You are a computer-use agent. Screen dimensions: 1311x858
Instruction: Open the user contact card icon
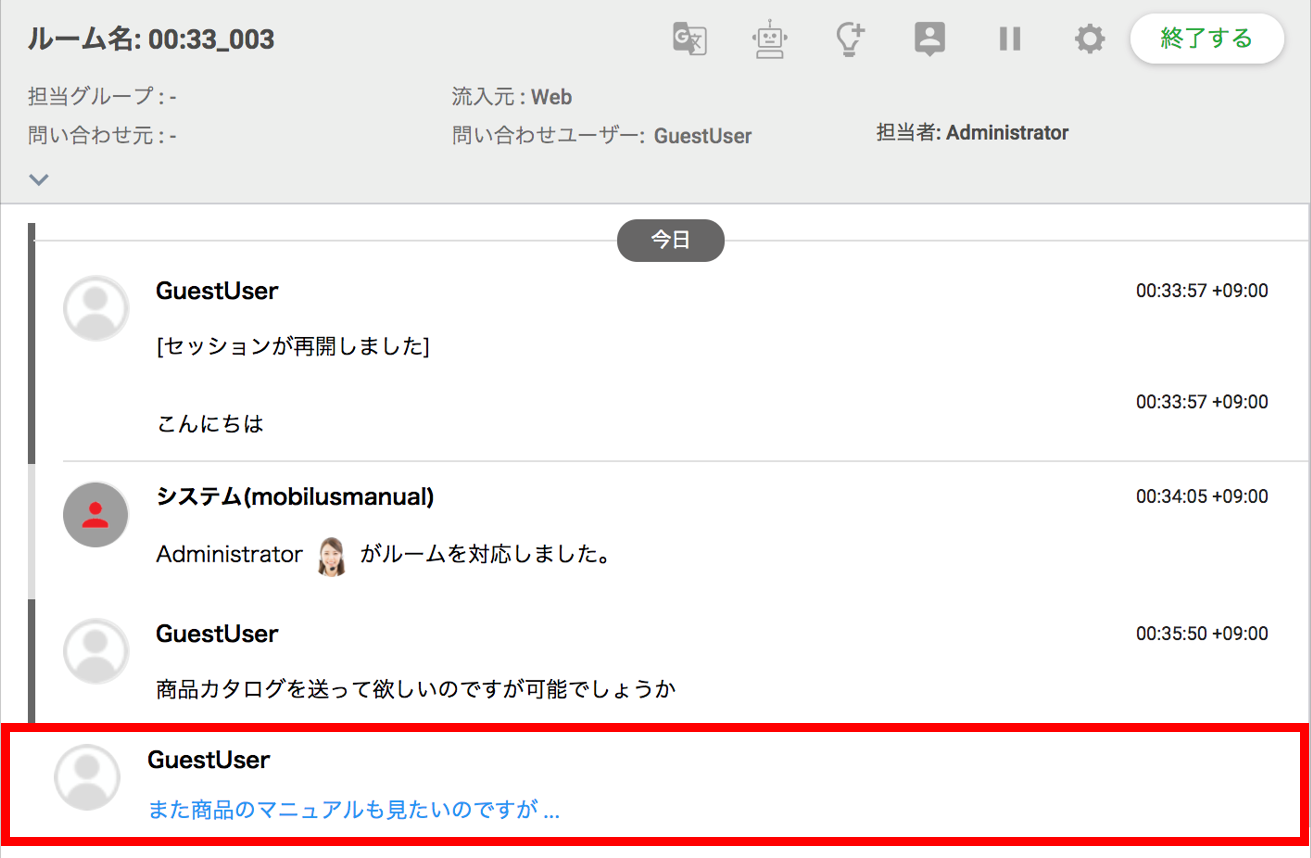(930, 39)
